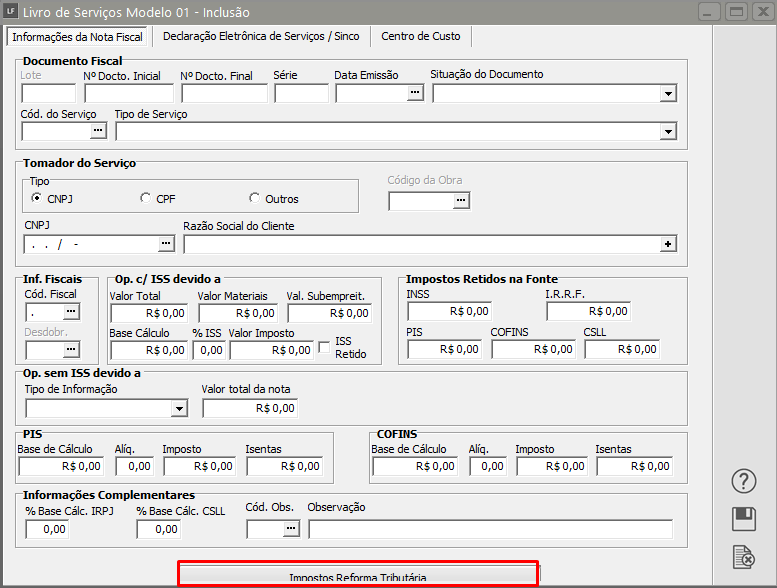The height and width of the screenshot is (588, 777).
Task: Click the cancel document icon
Action: pyautogui.click(x=744, y=557)
